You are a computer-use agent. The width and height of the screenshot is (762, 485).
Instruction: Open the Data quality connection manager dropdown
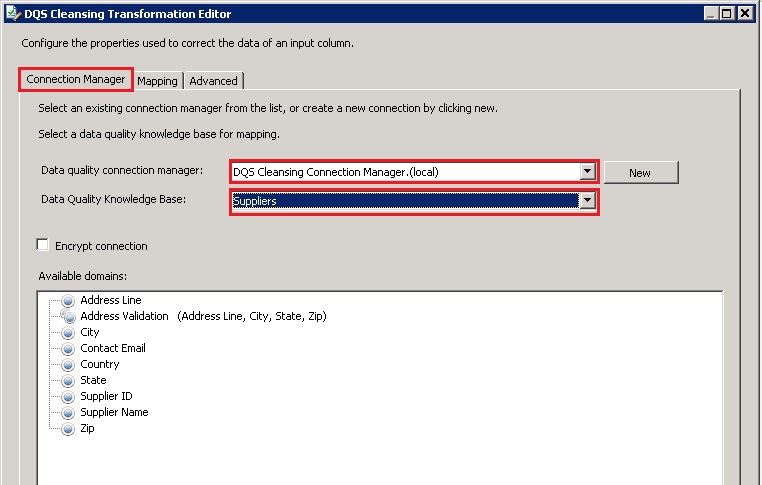pyautogui.click(x=588, y=172)
